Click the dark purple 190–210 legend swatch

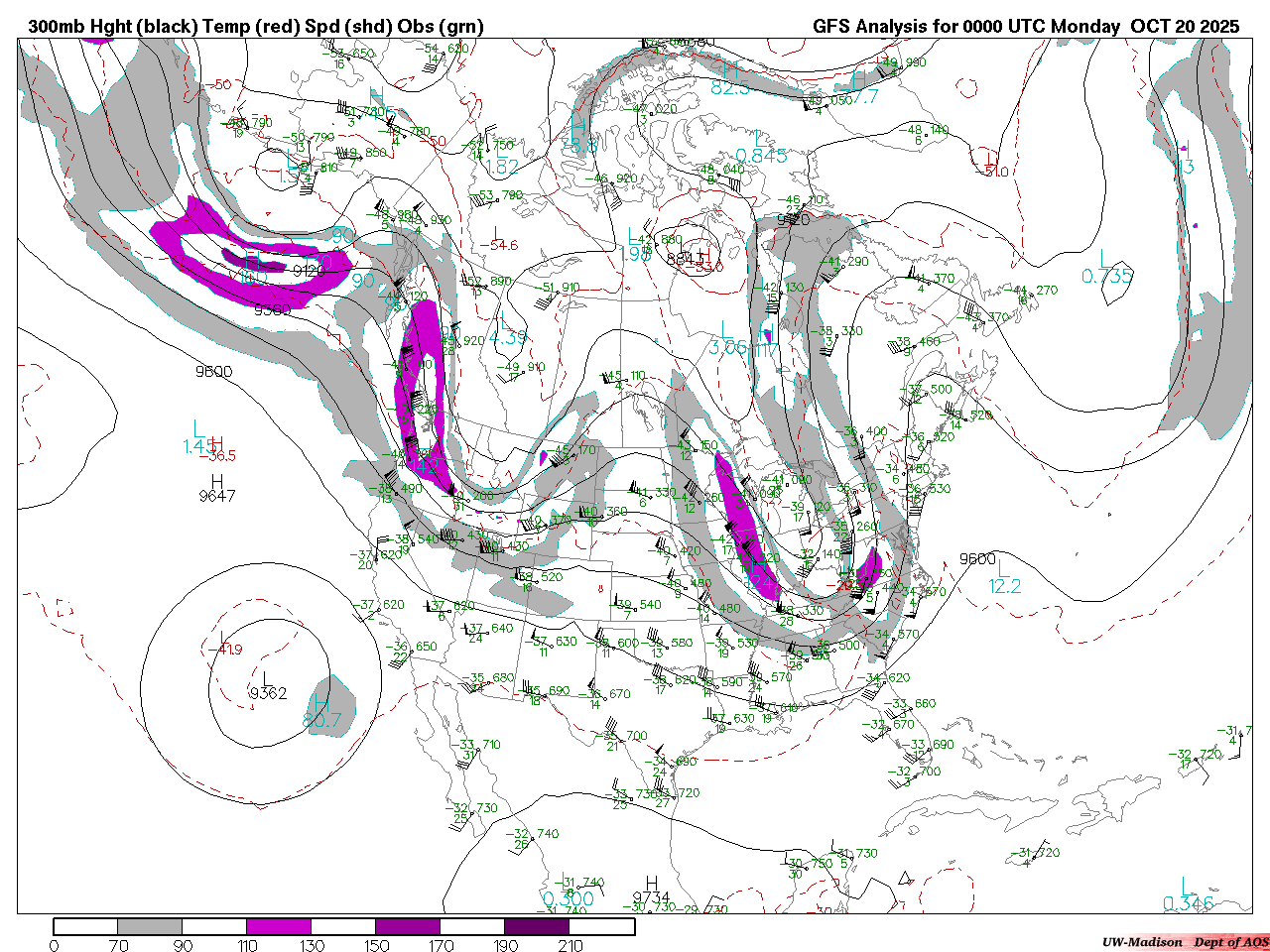(537, 926)
